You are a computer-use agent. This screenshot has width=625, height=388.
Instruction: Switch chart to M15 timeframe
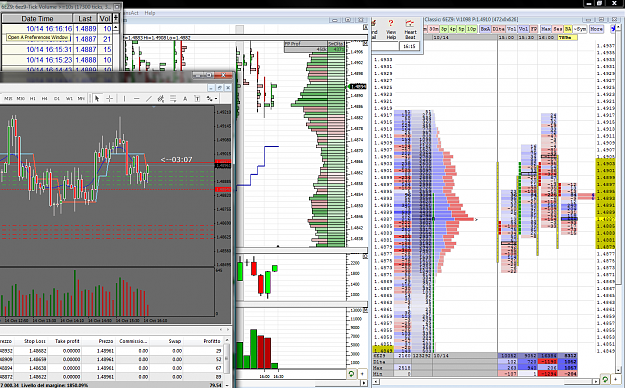(8, 98)
